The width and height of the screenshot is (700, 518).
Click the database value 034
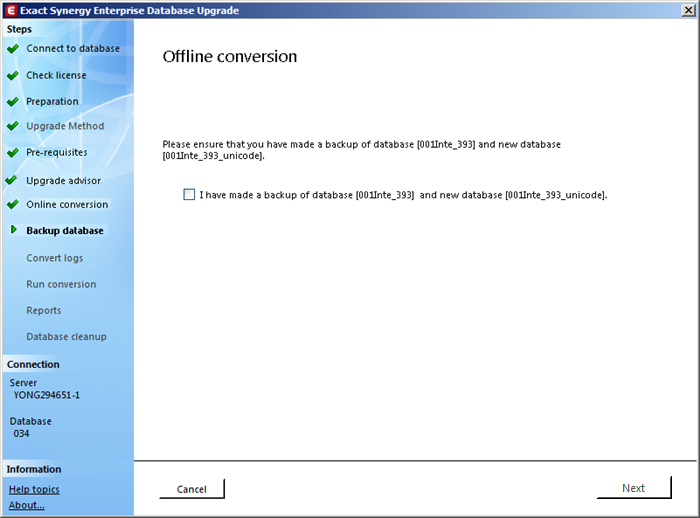coord(21,433)
